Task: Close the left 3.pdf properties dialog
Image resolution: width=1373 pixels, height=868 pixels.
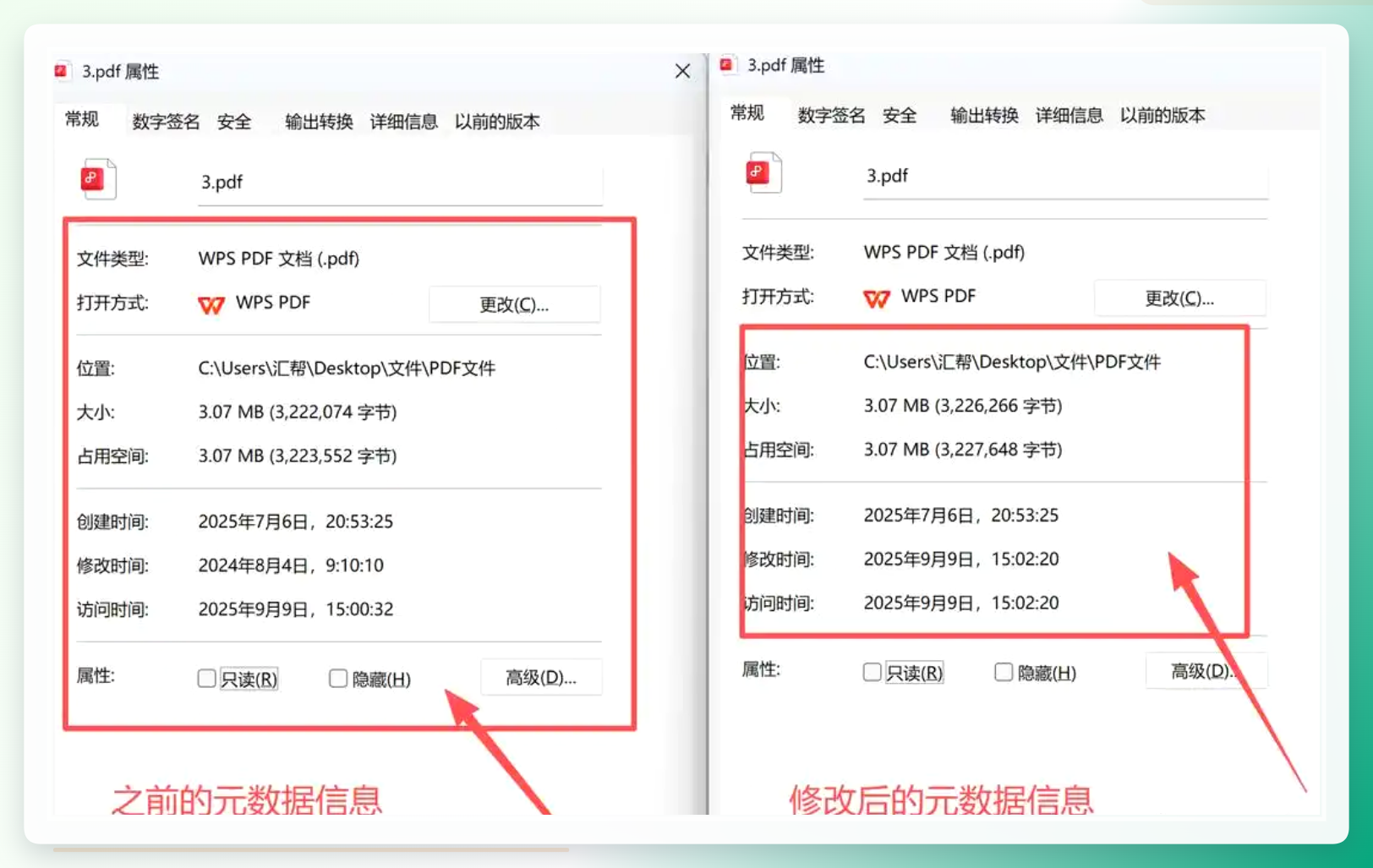Action: 683,71
